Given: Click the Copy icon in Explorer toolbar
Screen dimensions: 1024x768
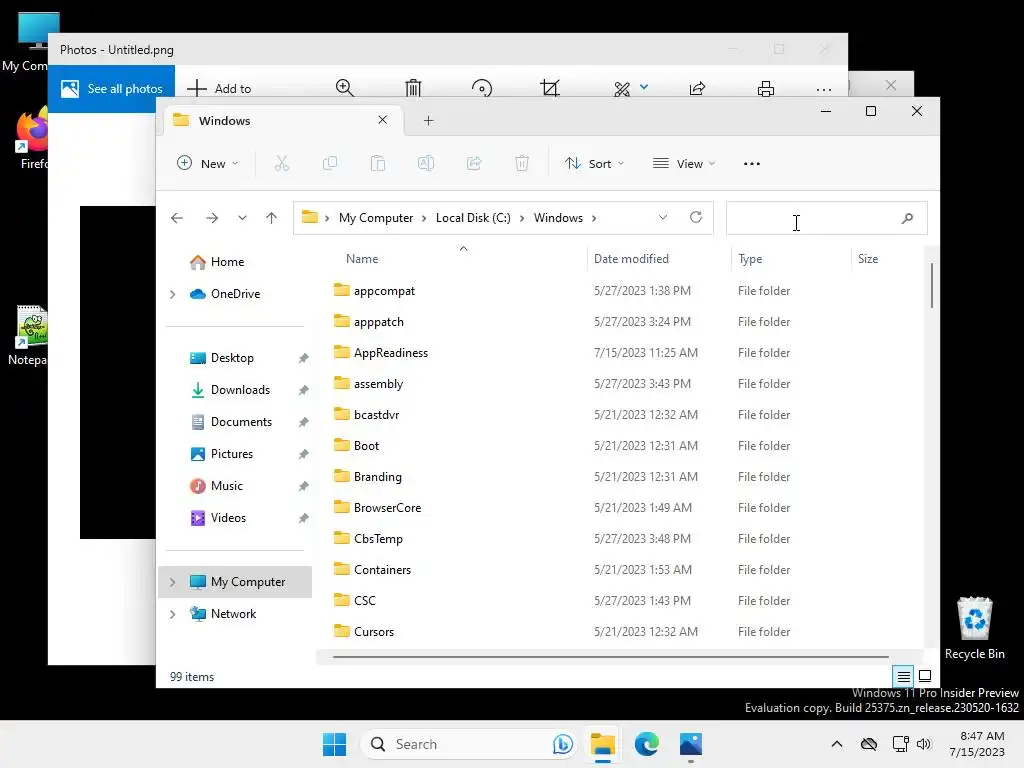Looking at the screenshot, I should [330, 163].
